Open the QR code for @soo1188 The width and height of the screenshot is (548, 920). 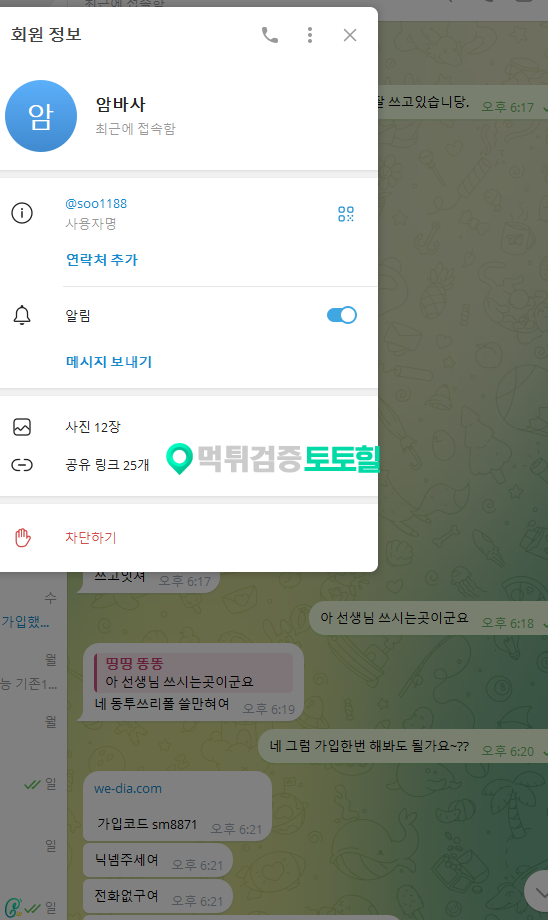tap(346, 214)
